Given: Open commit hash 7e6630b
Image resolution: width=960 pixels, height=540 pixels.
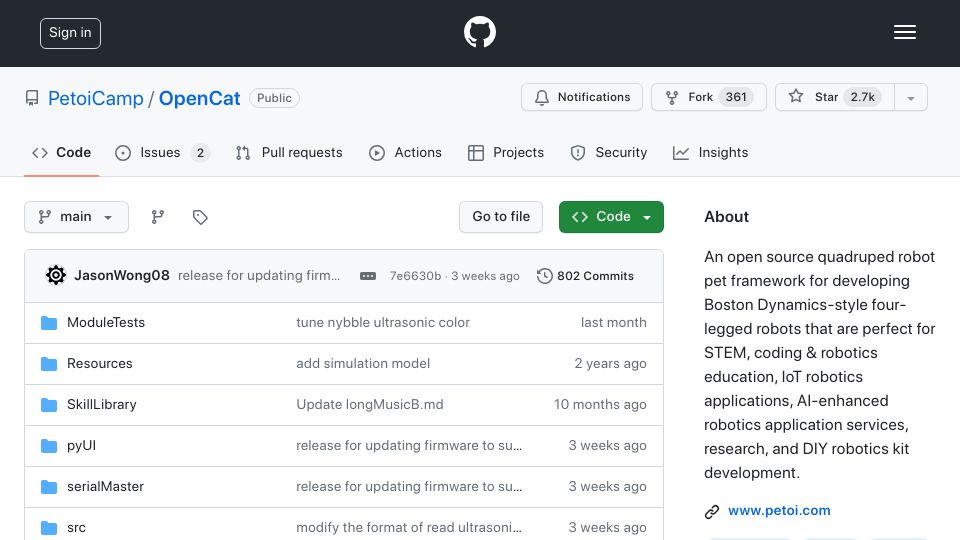Looking at the screenshot, I should 415,276.
